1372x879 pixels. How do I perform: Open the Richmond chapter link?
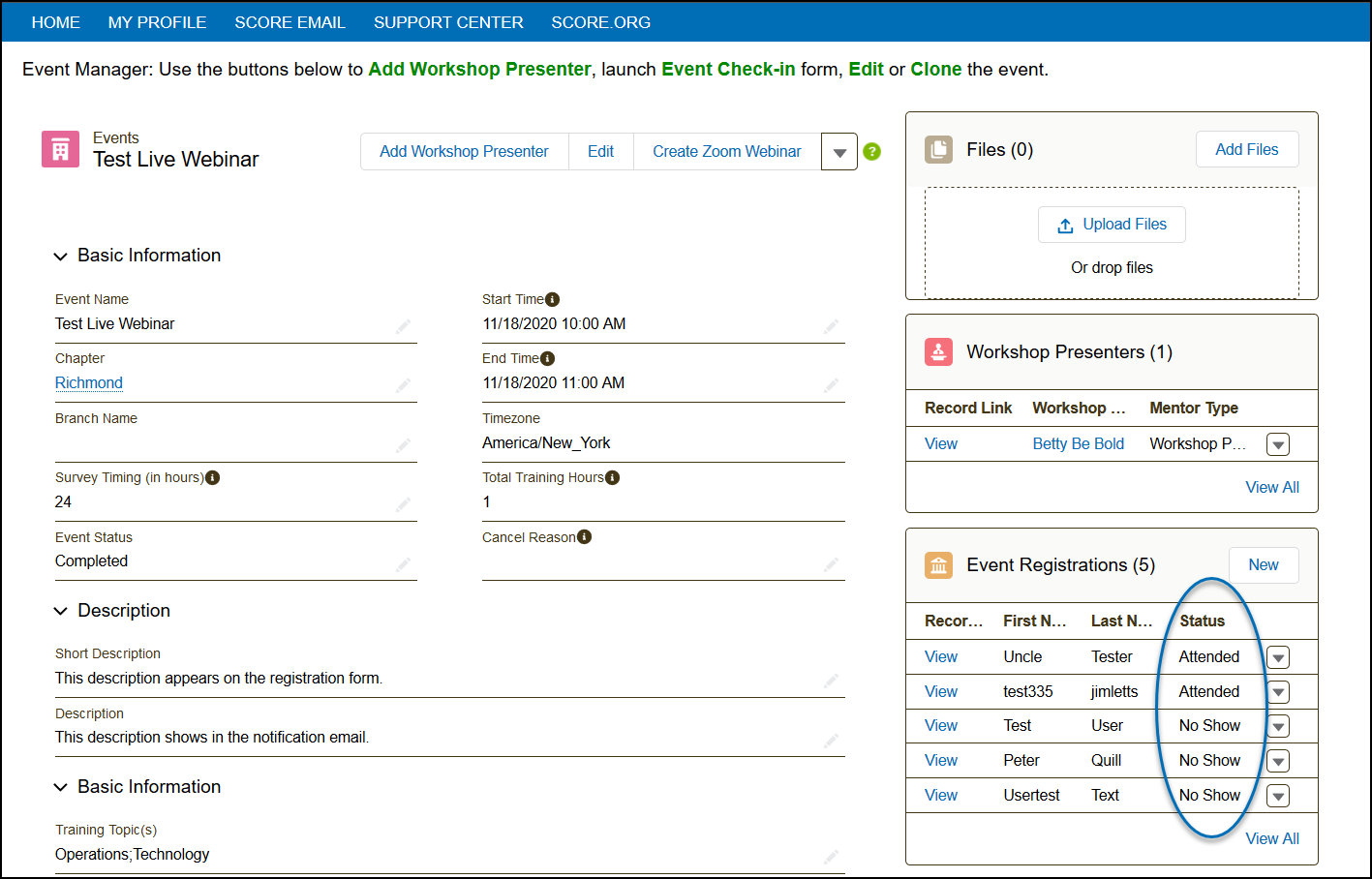pos(89,383)
